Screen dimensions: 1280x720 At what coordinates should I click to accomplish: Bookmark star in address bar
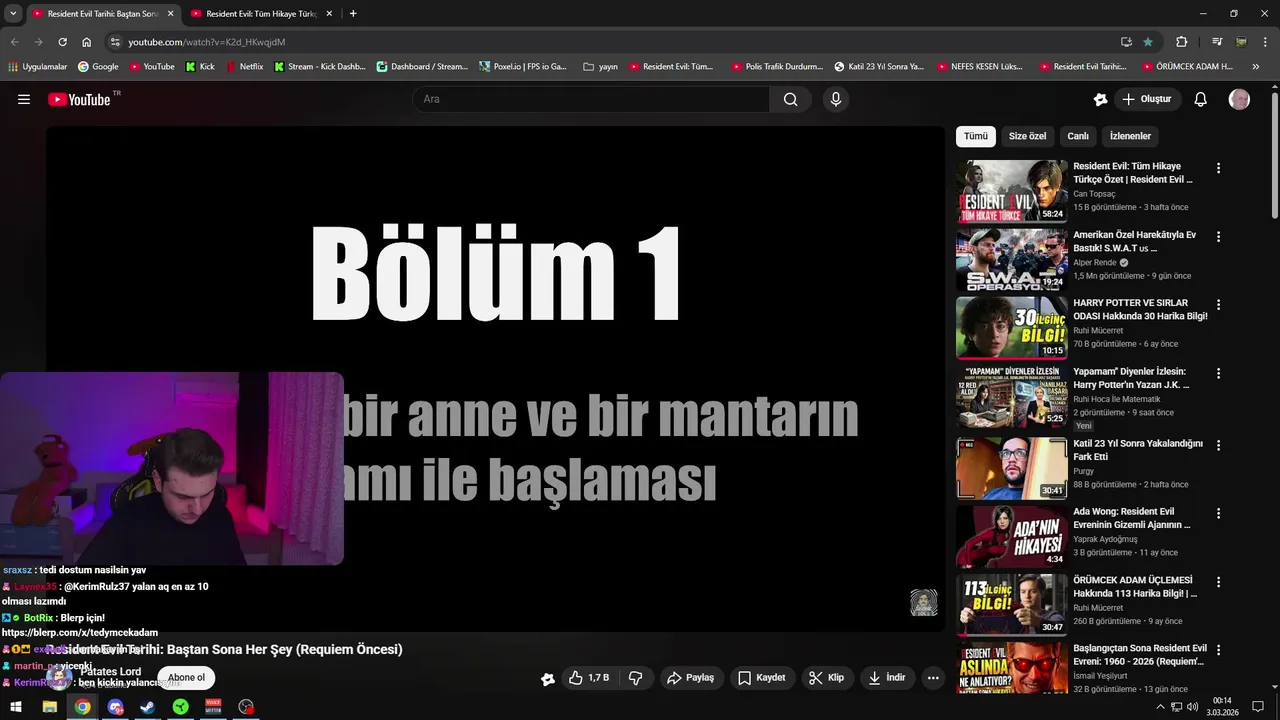click(x=1148, y=42)
